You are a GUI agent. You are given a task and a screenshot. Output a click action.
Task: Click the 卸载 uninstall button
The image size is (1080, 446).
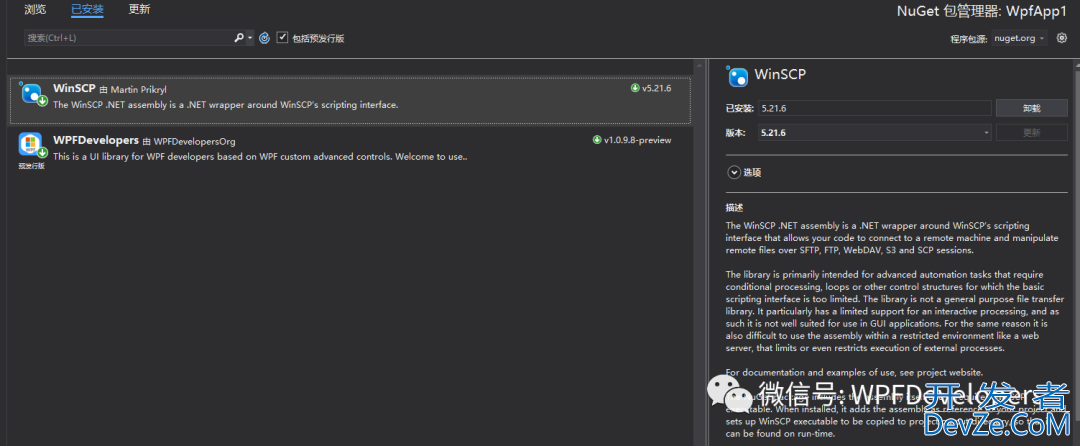(1031, 108)
